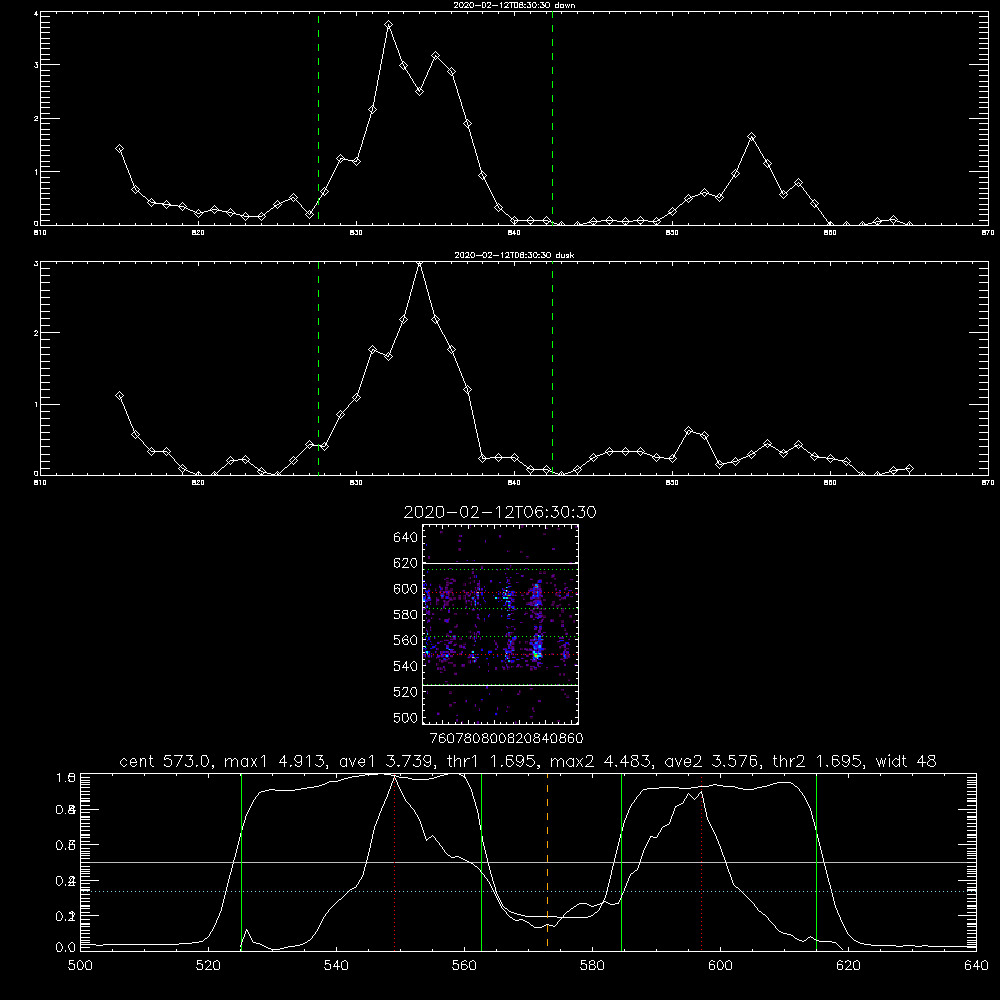
Task: Click the heatmap y-axis label 520
Action: coord(405,692)
